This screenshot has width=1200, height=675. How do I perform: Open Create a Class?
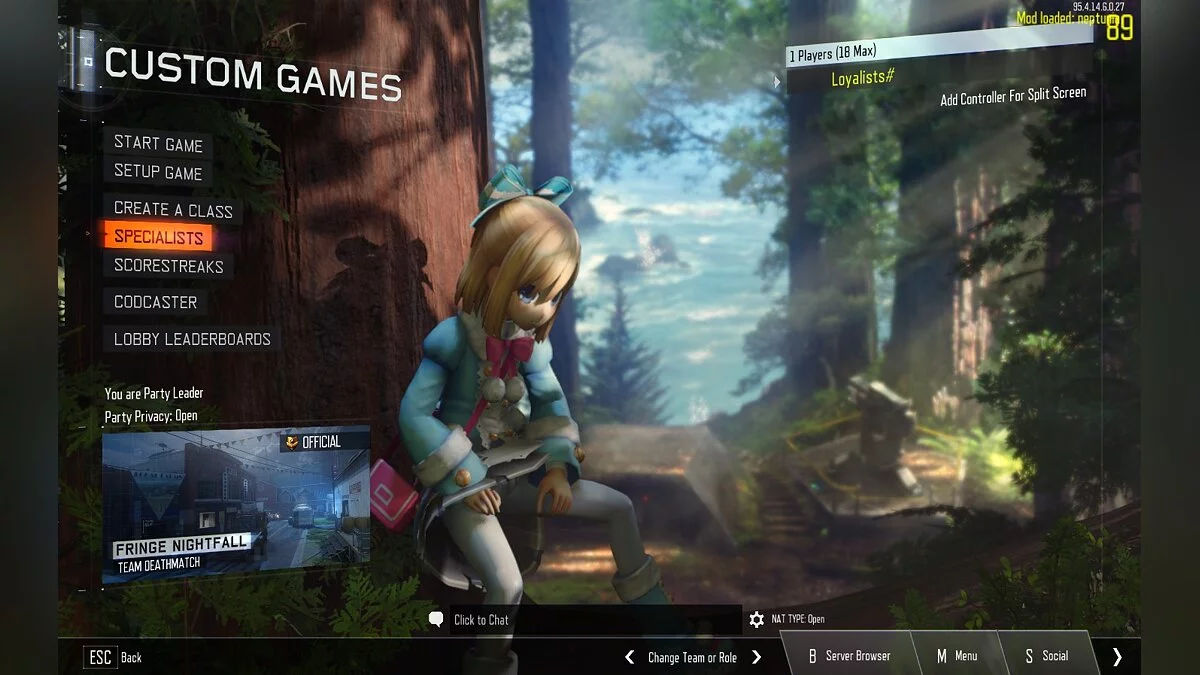click(x=173, y=209)
